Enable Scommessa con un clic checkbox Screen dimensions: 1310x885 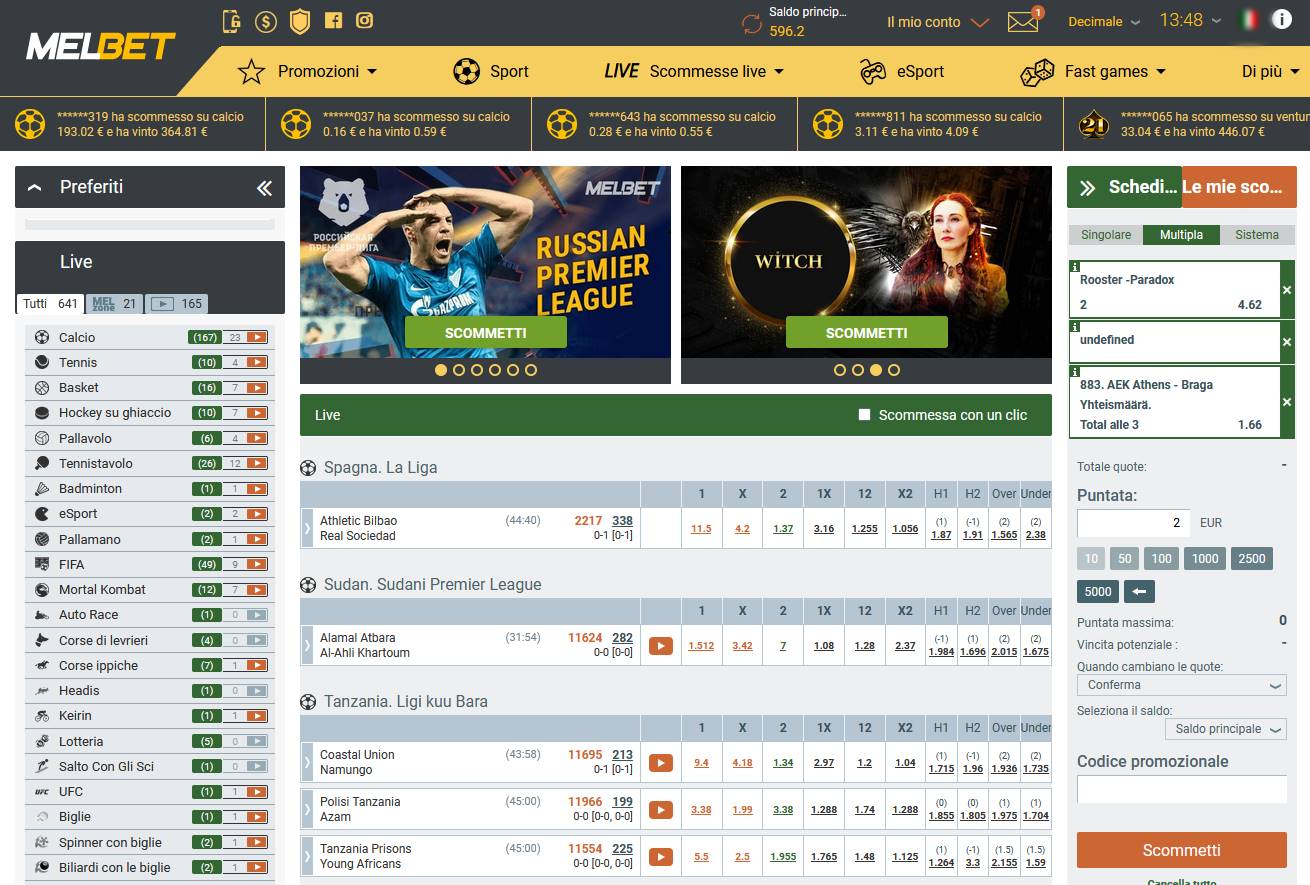865,415
